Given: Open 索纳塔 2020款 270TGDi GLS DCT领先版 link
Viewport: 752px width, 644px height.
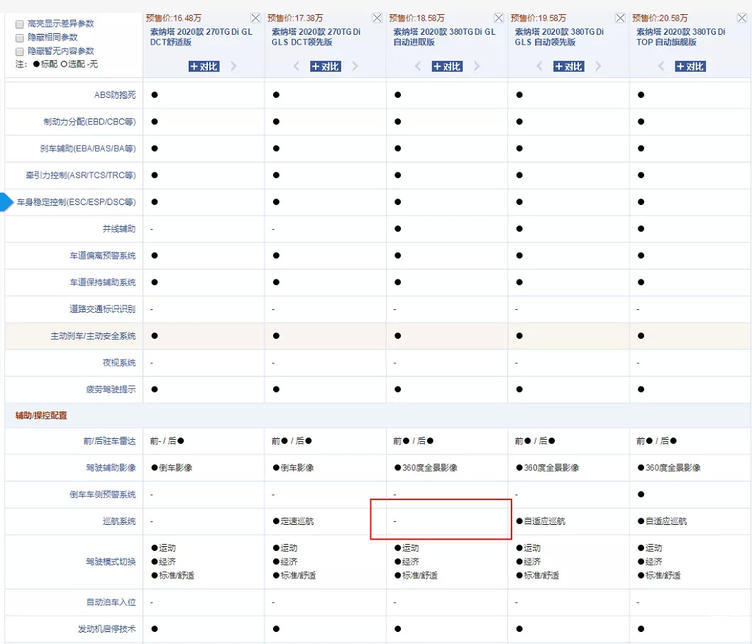Looking at the screenshot, I should click(x=316, y=37).
